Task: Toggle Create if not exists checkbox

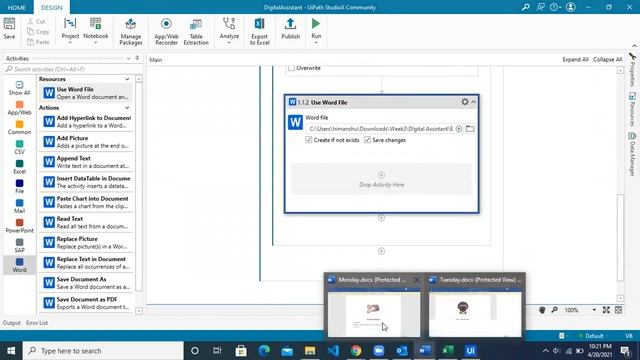Action: pyautogui.click(x=309, y=140)
